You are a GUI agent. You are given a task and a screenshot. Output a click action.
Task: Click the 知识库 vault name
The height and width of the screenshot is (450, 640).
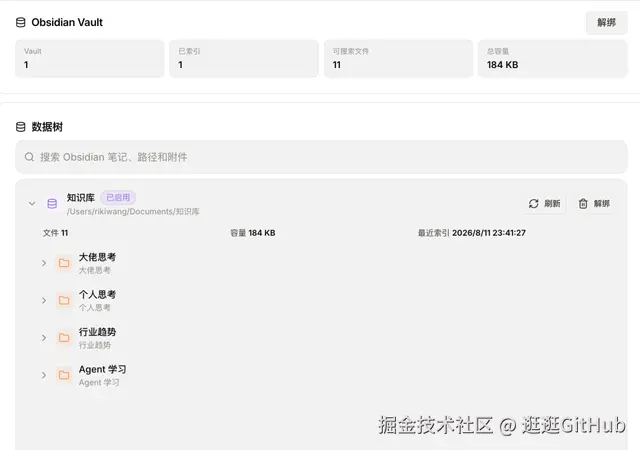coord(81,198)
